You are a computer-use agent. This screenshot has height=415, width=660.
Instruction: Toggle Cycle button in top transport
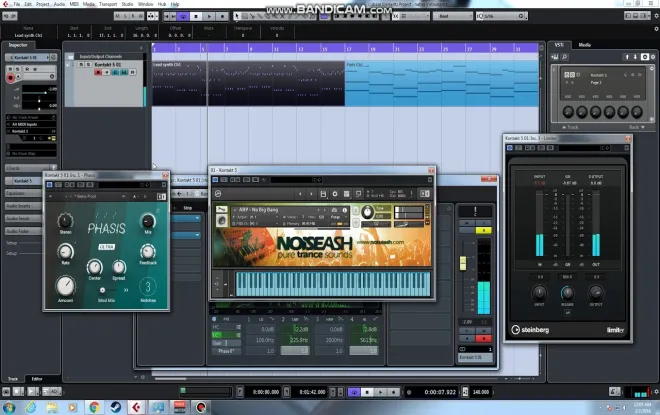[183, 16]
